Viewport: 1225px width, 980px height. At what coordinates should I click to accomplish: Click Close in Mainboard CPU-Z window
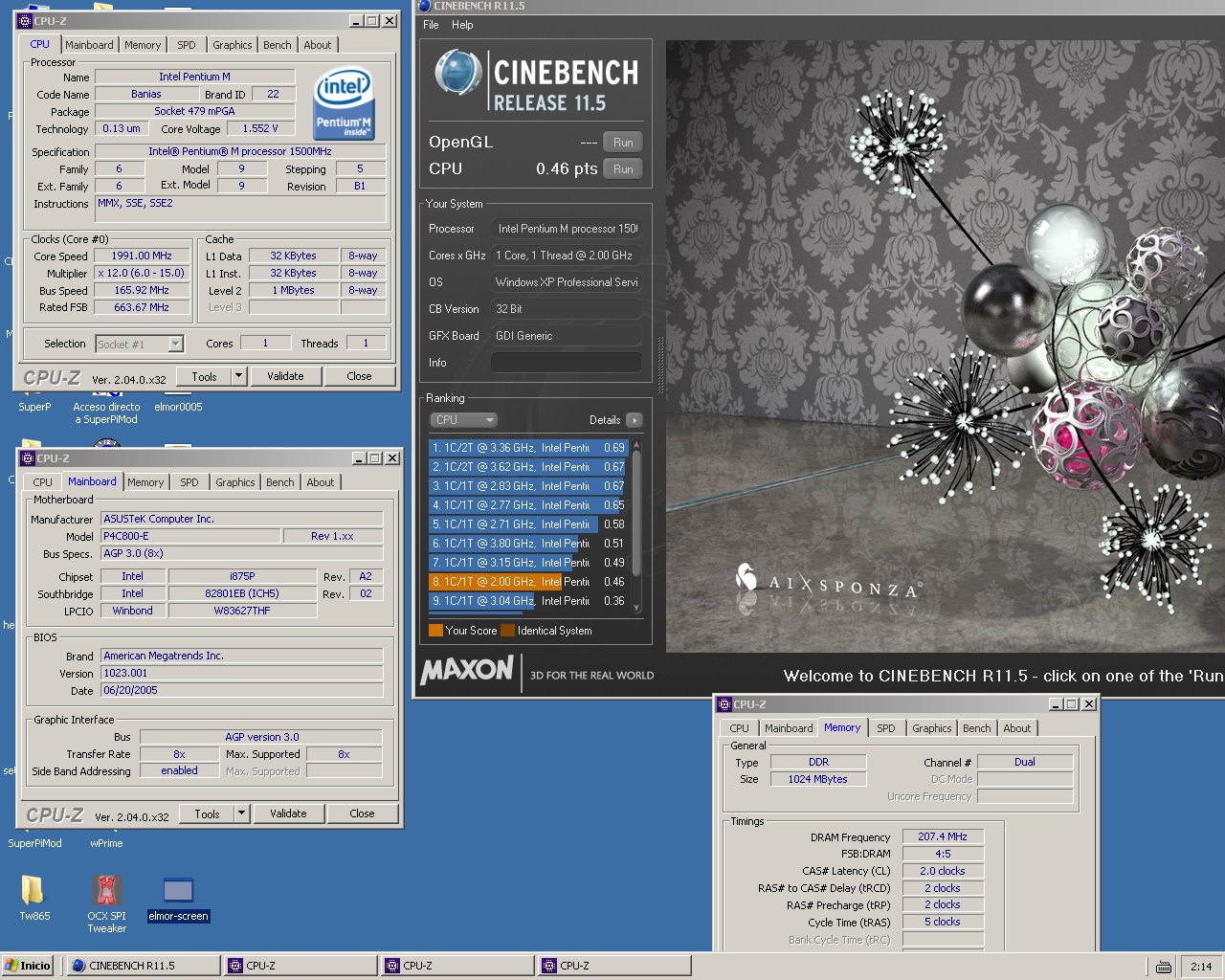[362, 813]
